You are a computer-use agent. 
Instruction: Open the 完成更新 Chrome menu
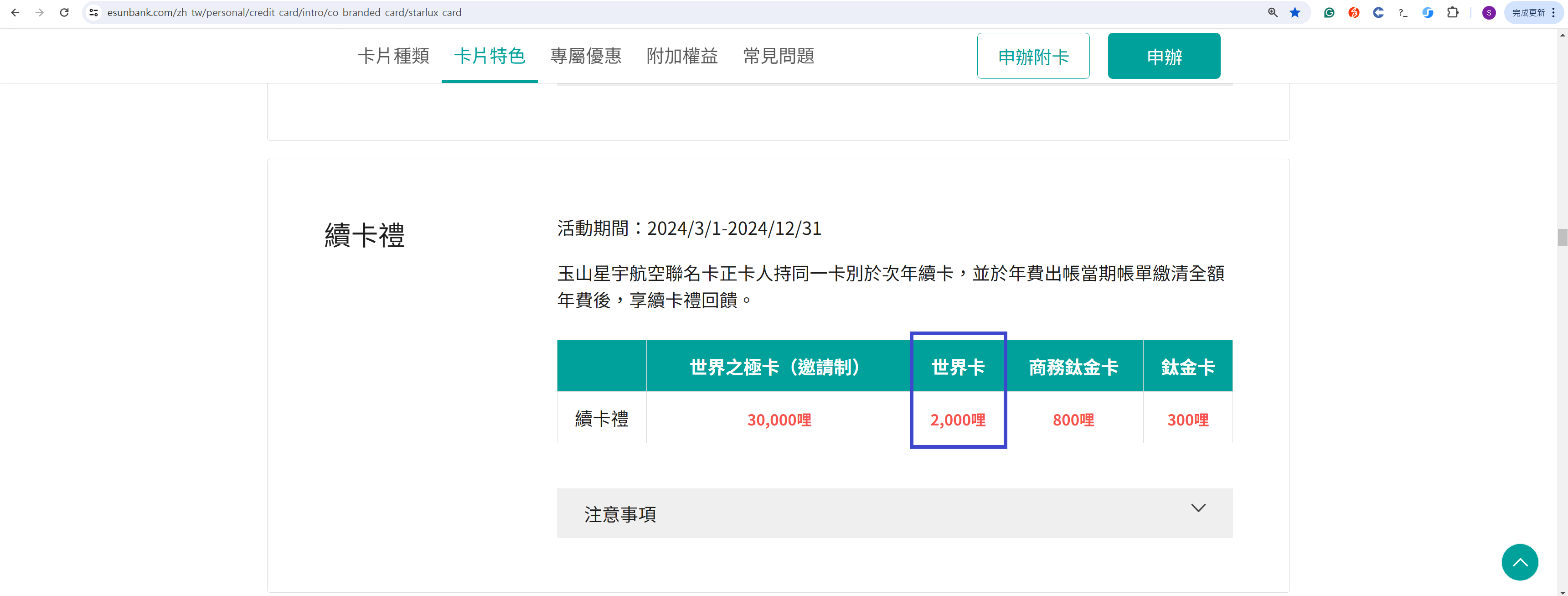[x=1533, y=13]
